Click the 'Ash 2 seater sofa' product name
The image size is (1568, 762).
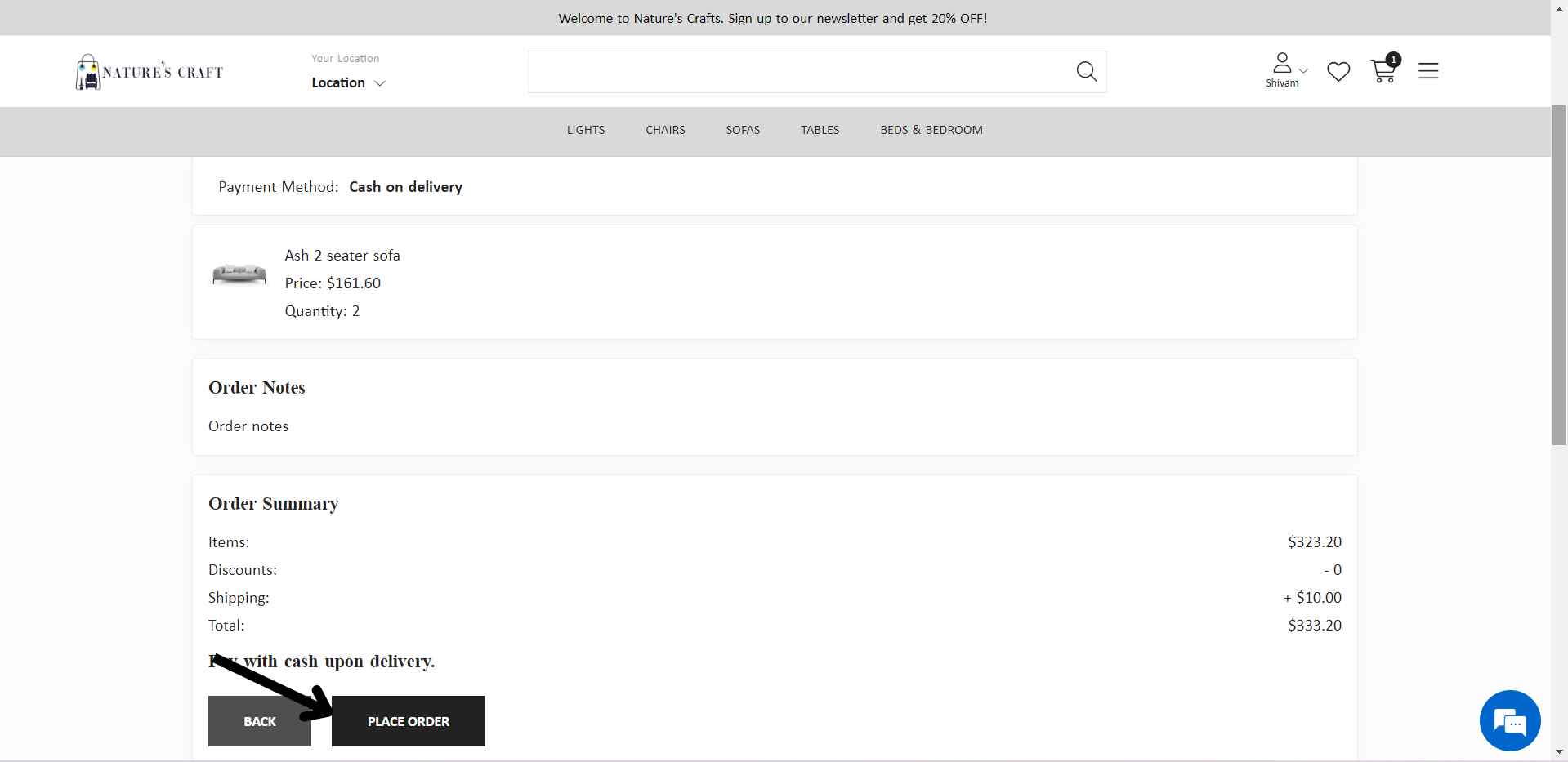pyautogui.click(x=342, y=256)
